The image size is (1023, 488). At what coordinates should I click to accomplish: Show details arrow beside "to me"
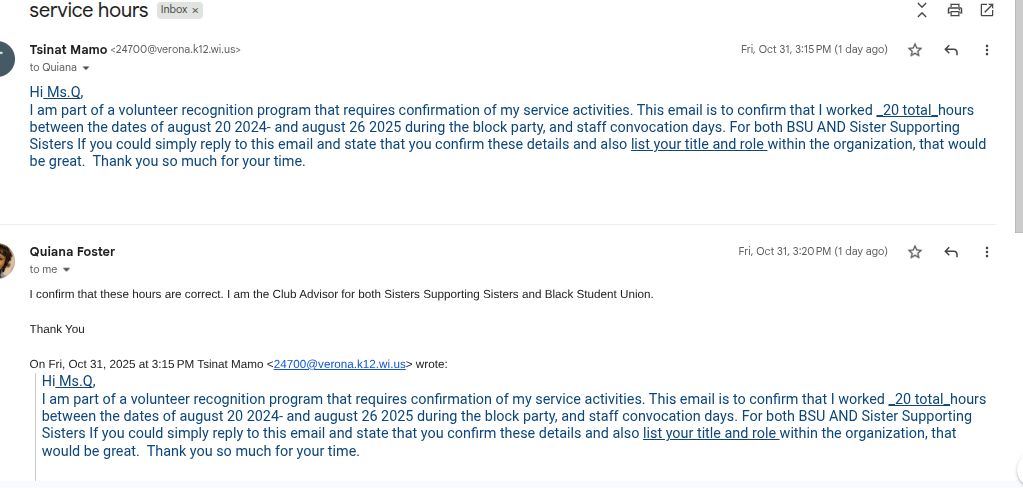(67, 270)
